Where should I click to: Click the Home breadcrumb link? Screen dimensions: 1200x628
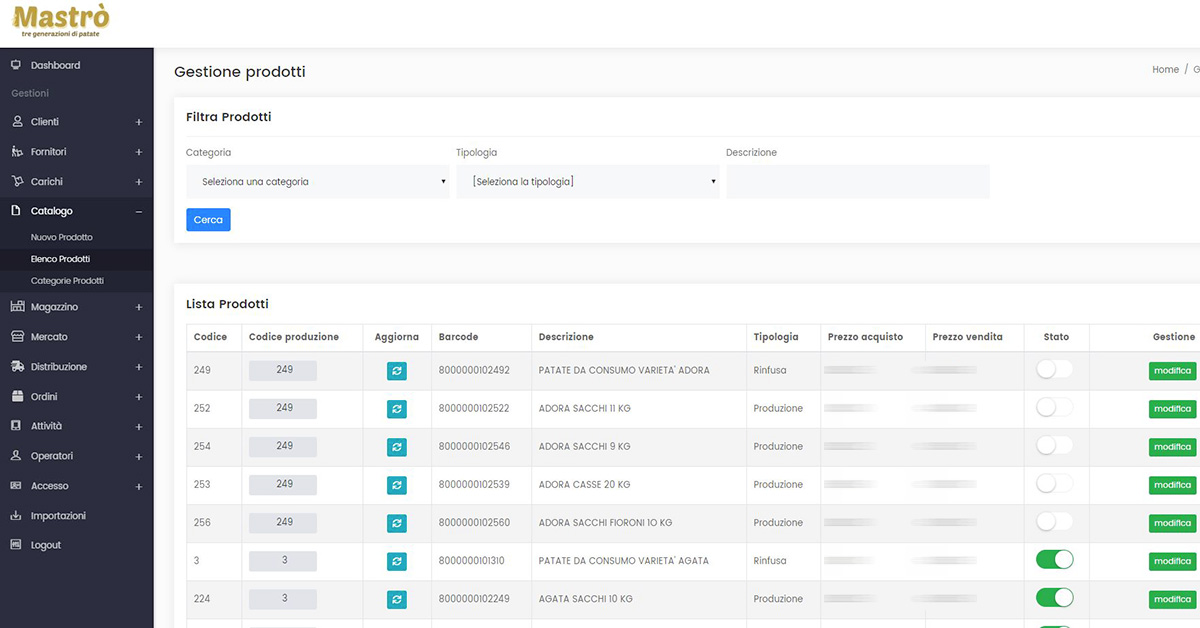1165,70
